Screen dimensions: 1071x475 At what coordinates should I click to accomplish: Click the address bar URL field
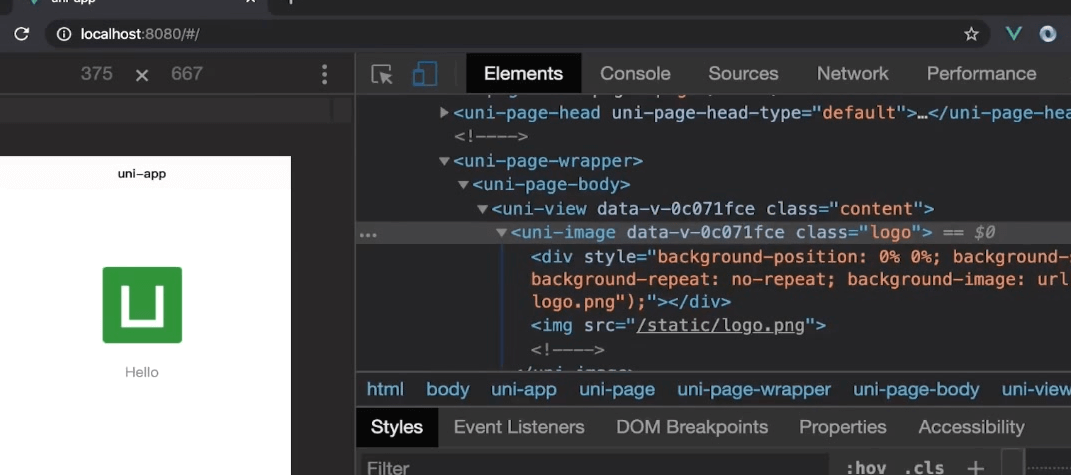click(518, 33)
